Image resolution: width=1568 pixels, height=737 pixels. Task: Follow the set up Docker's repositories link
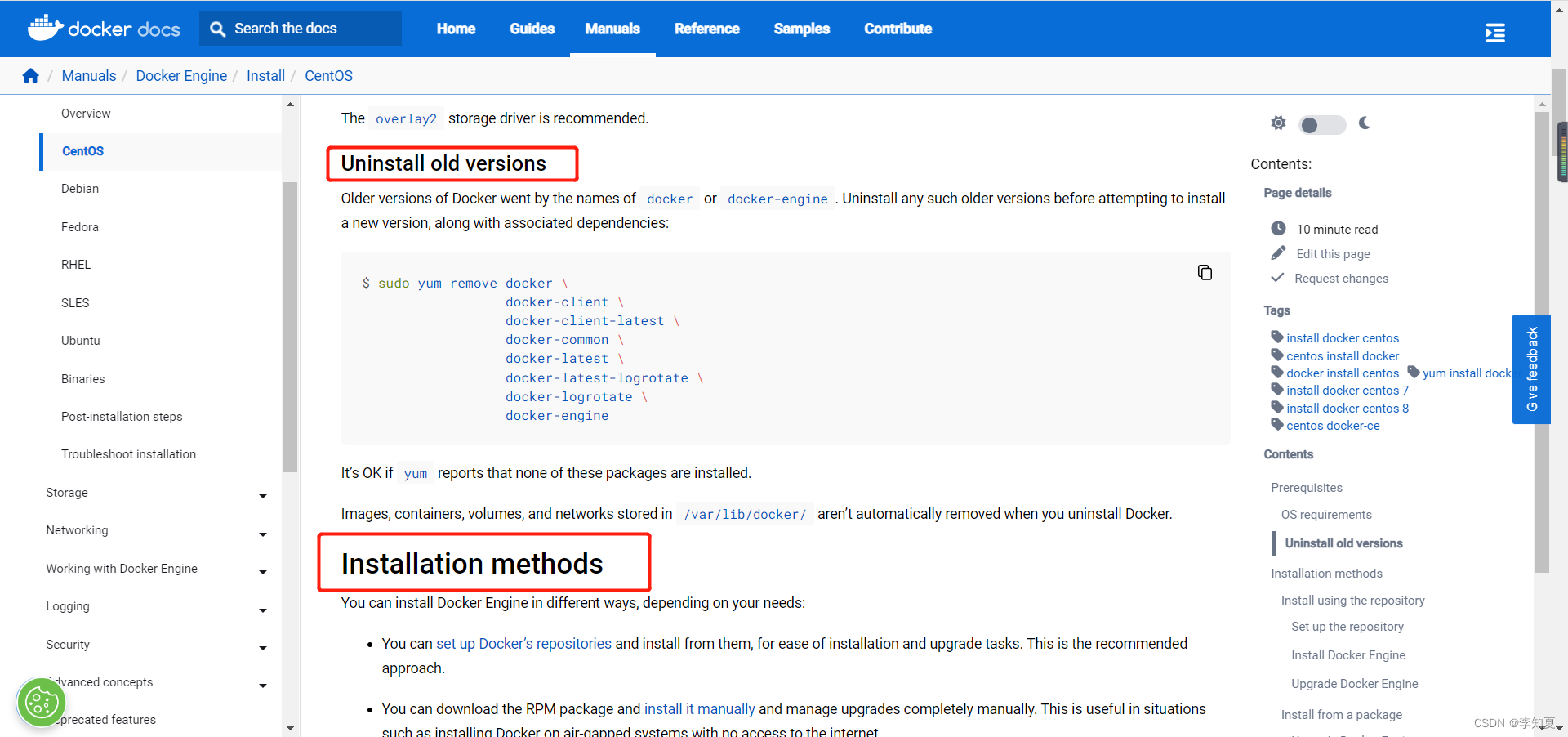[x=523, y=644]
